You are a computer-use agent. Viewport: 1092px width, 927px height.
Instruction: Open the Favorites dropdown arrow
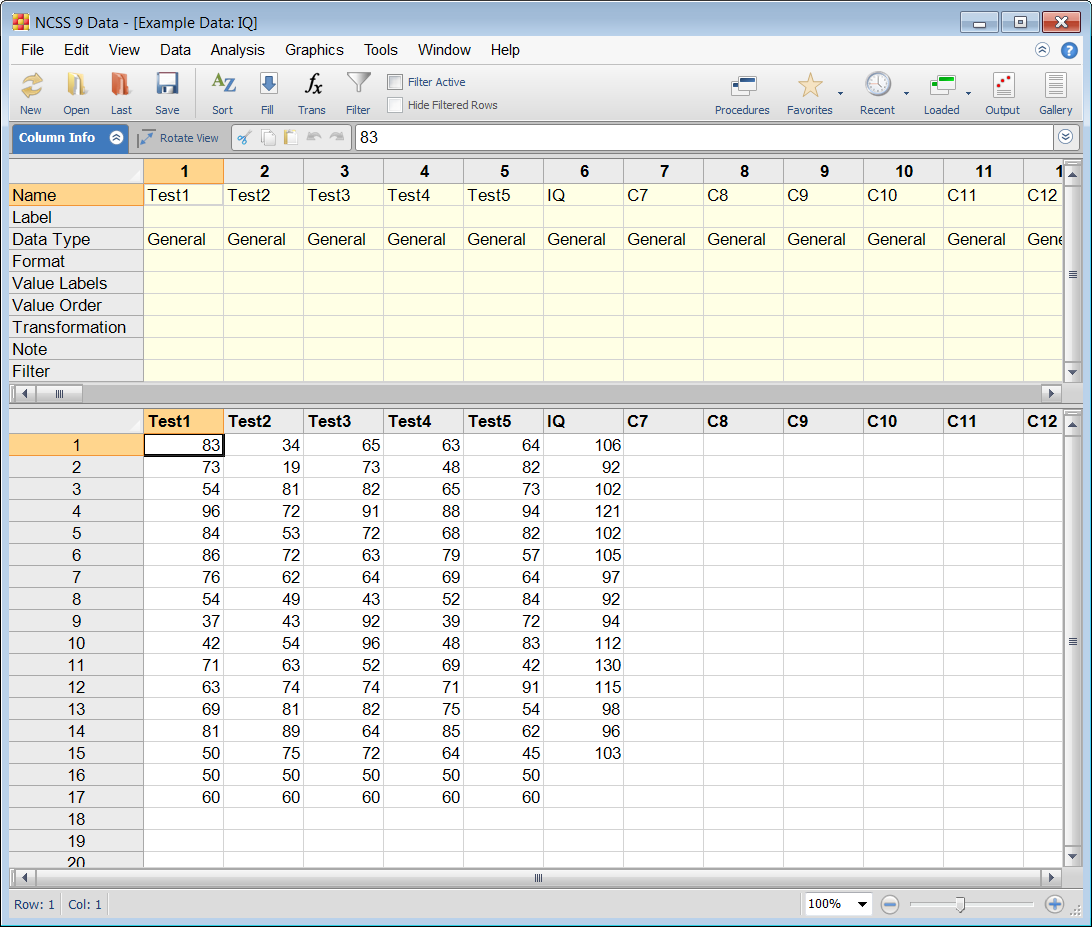click(841, 93)
